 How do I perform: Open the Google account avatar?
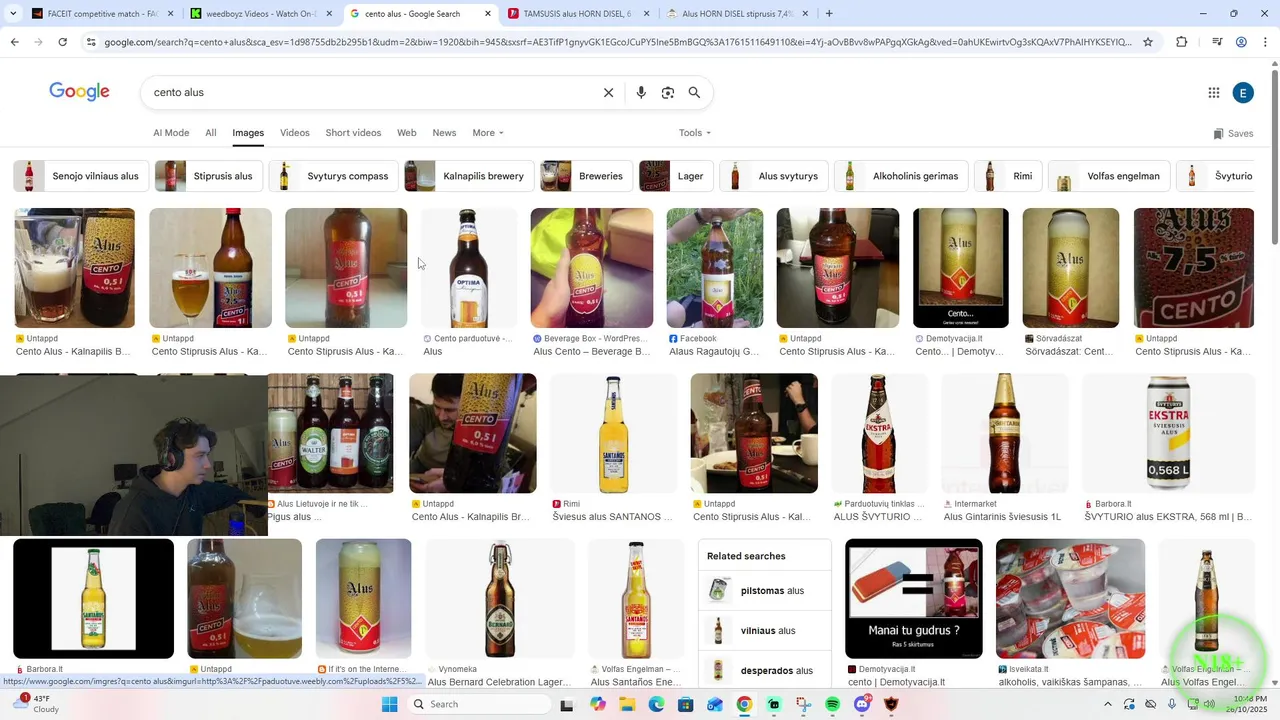pos(1243,93)
